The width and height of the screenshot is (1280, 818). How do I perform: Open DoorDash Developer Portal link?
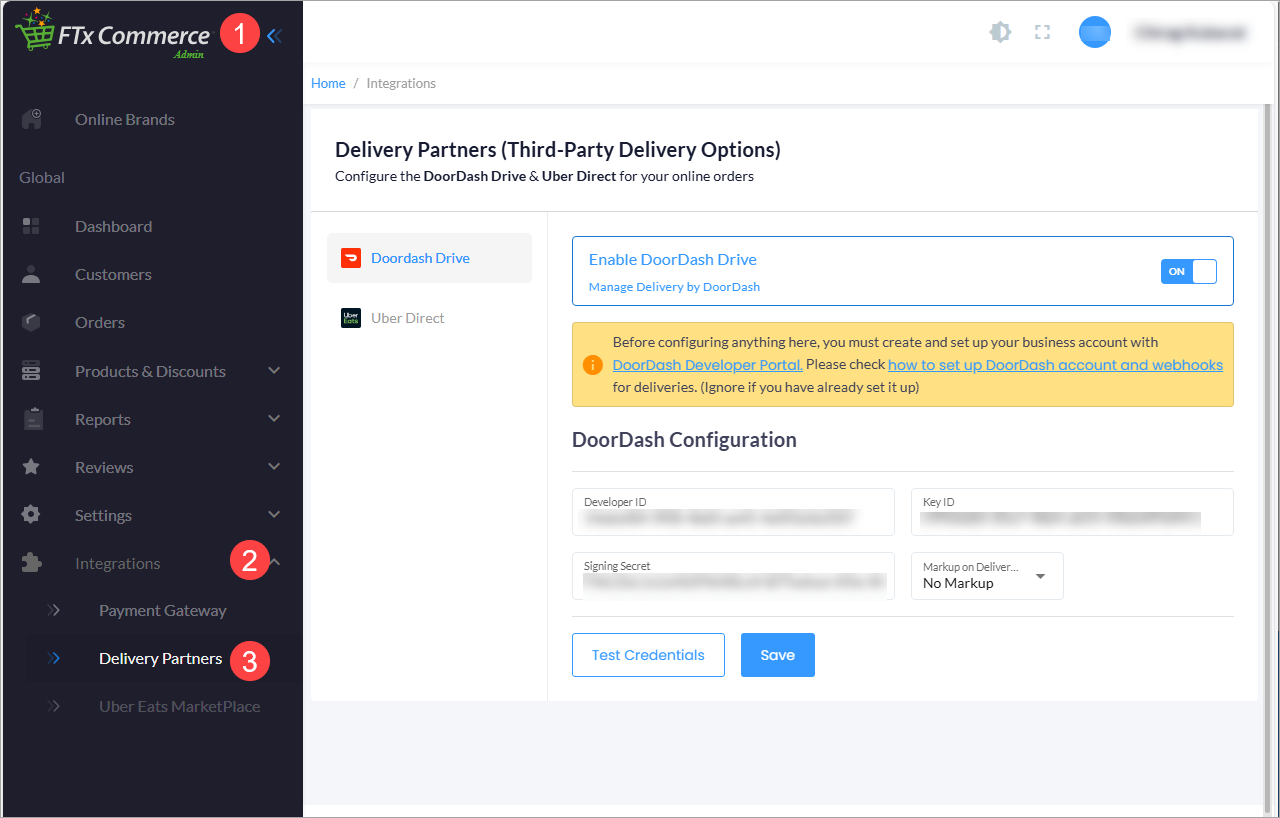[708, 365]
